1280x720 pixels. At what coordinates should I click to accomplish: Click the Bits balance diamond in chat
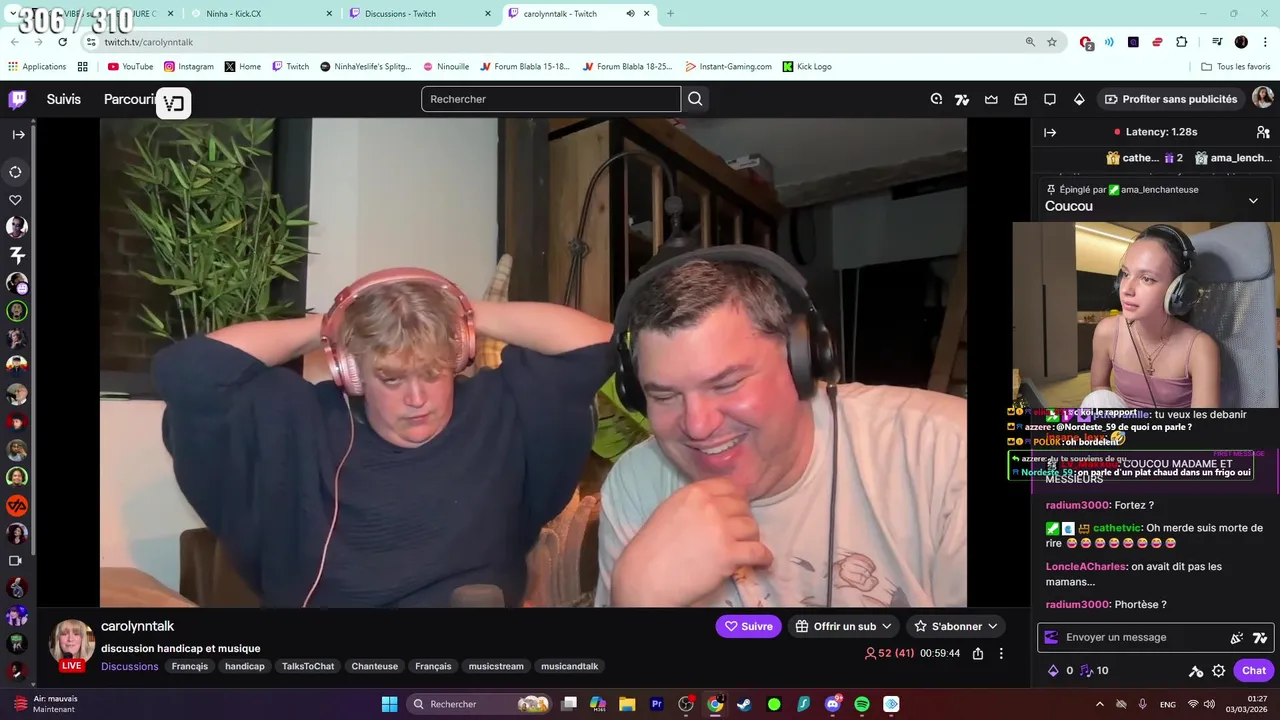[1060, 671]
